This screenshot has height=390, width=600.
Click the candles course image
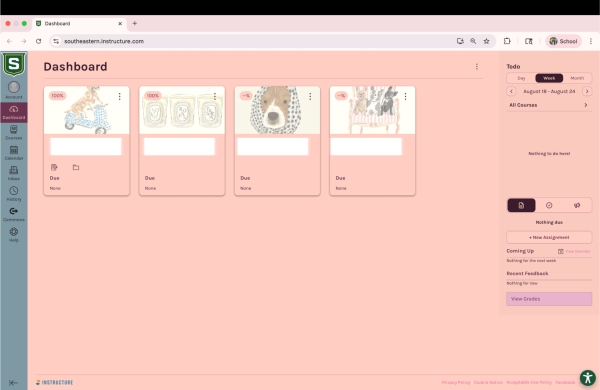point(182,110)
